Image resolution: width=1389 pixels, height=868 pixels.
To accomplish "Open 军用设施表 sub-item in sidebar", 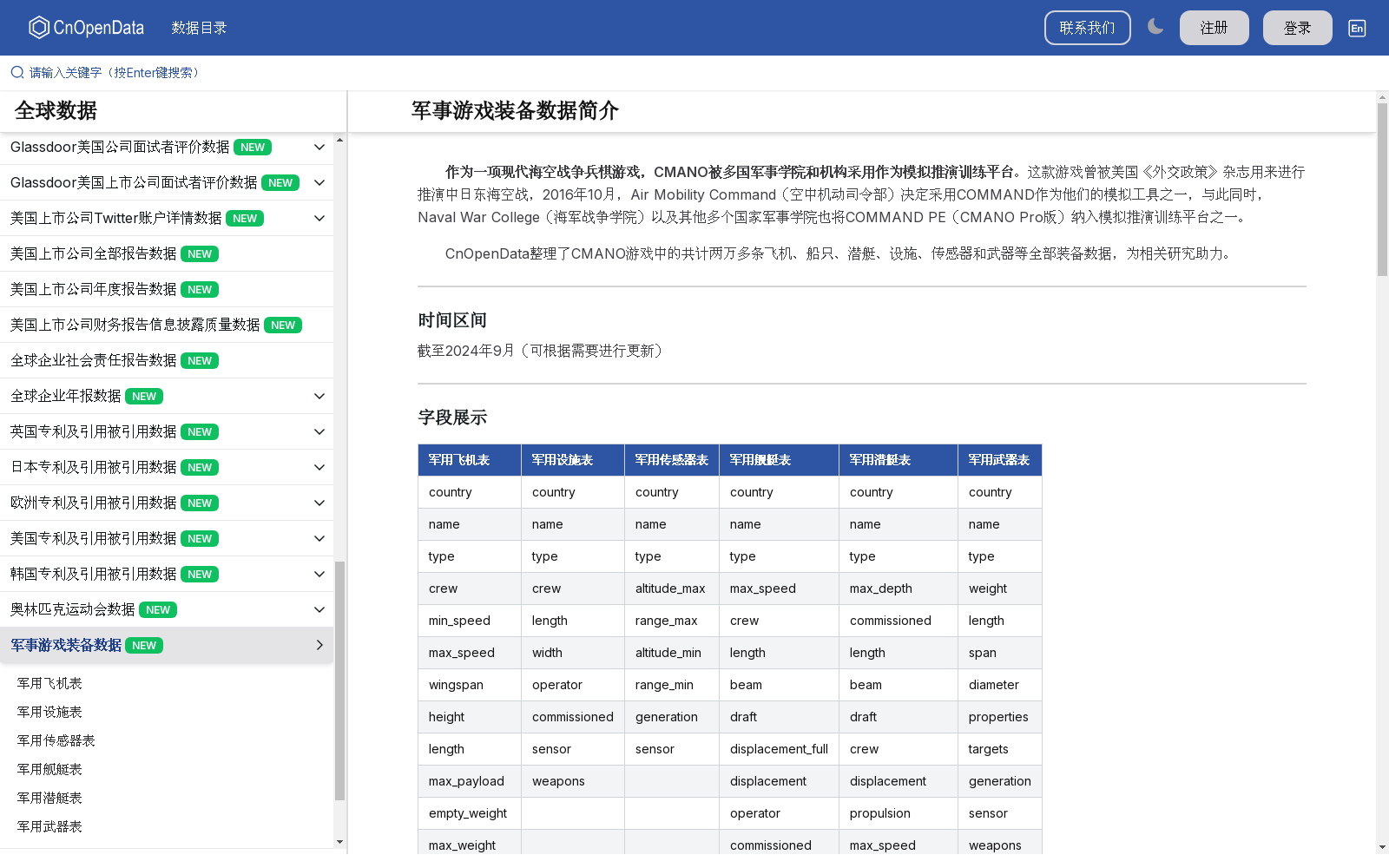I will (49, 713).
